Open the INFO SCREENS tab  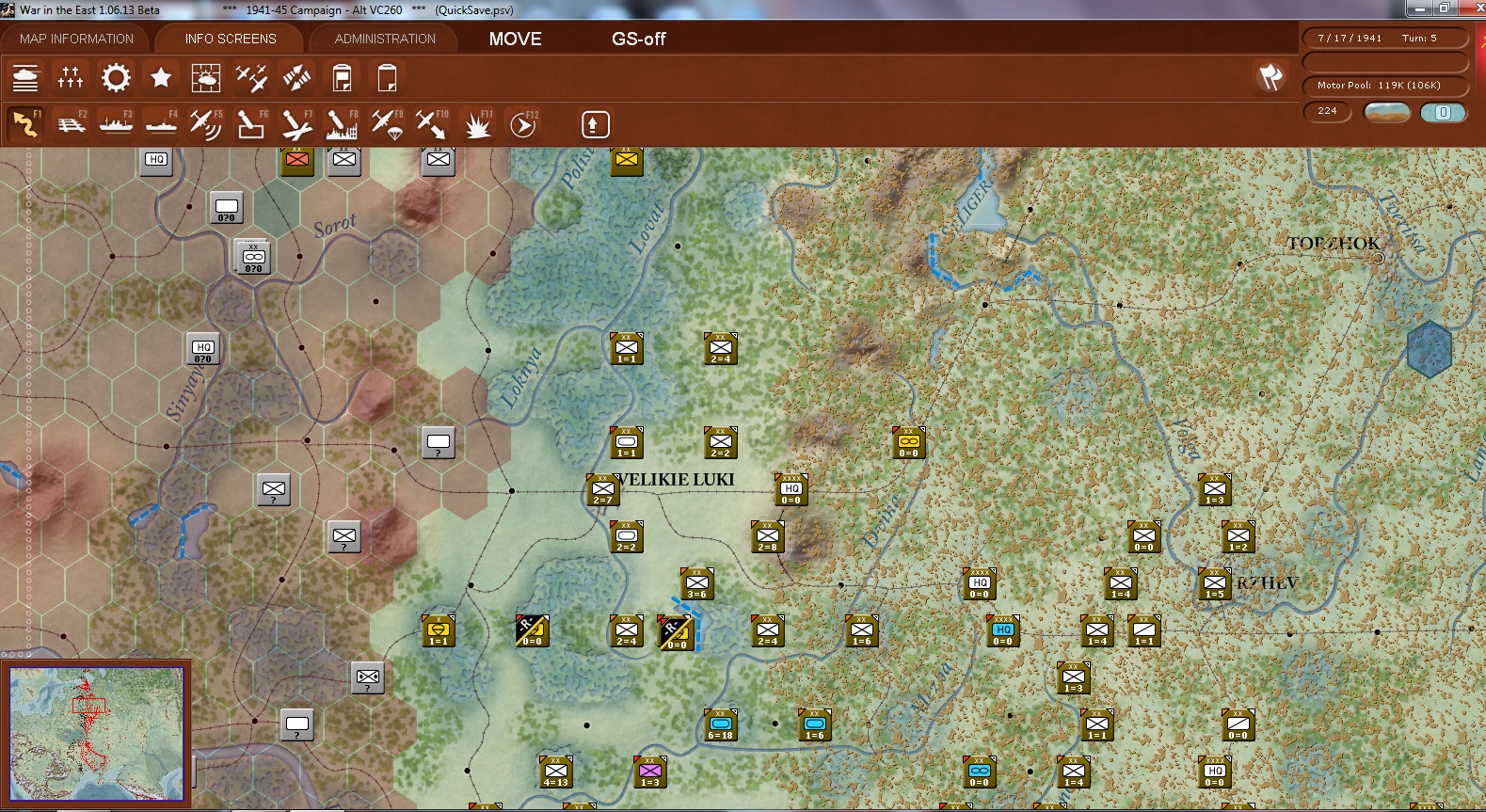(x=231, y=39)
